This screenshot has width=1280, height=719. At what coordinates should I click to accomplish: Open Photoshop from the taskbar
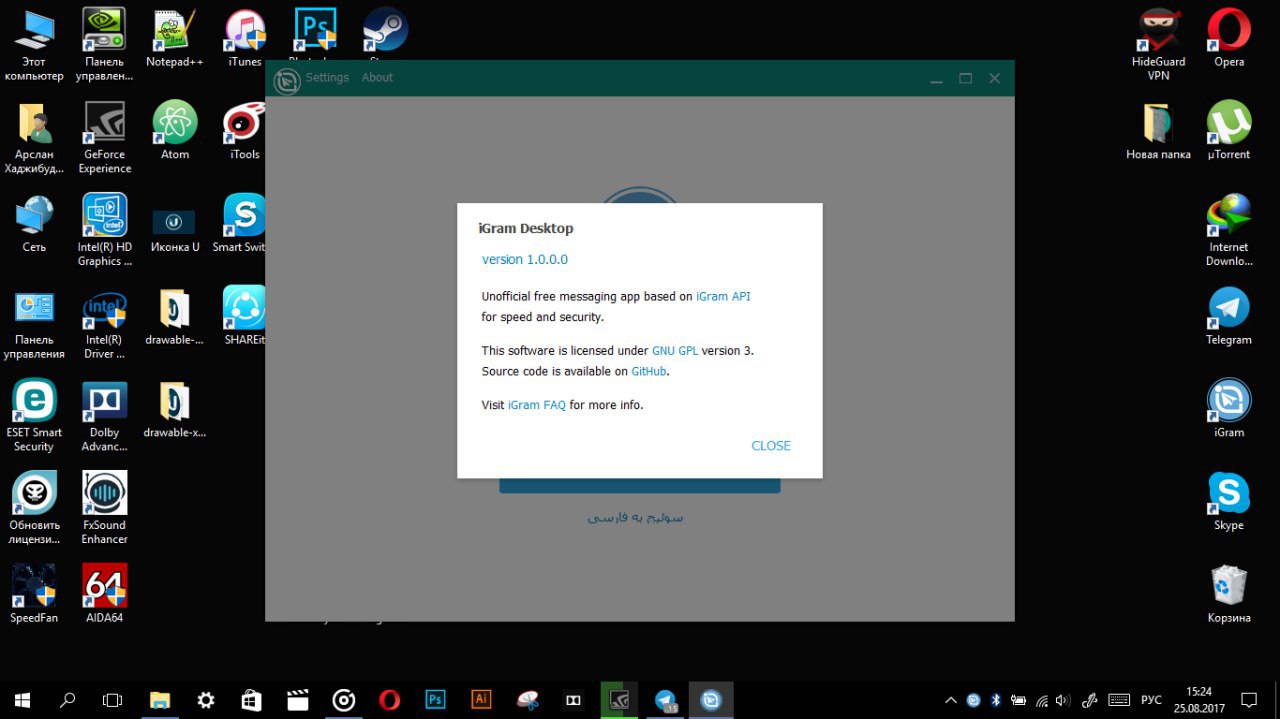(x=436, y=700)
